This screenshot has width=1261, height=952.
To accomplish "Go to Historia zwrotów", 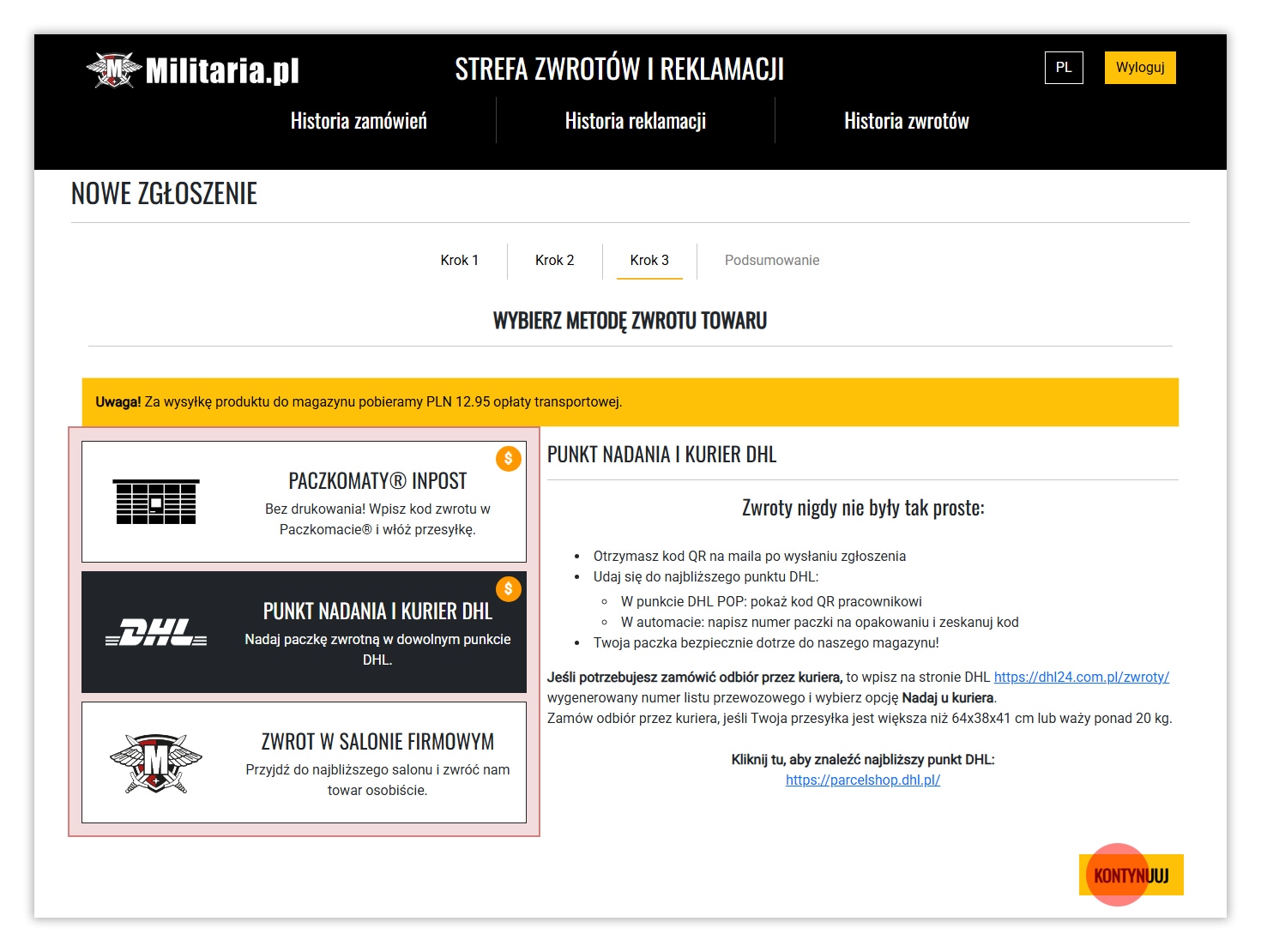I will (x=907, y=121).
